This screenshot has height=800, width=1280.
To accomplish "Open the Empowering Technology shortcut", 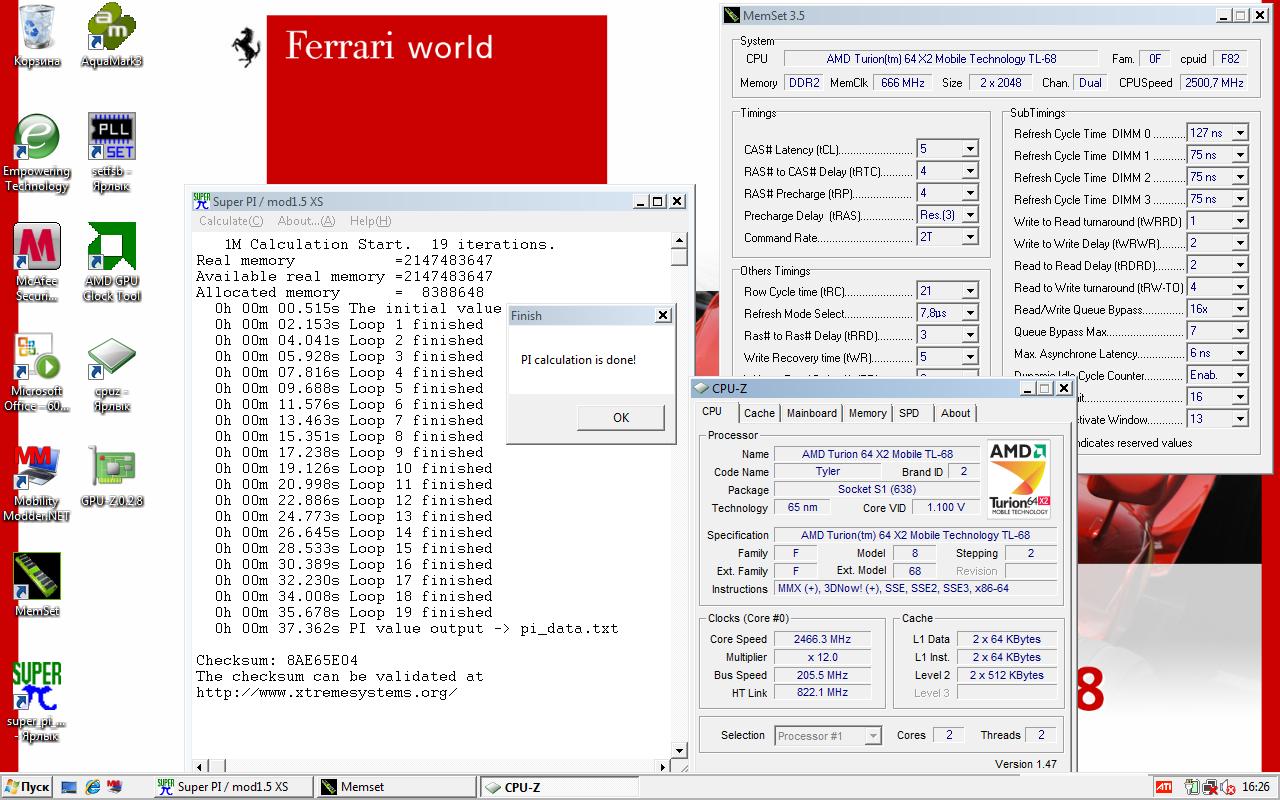I will [x=37, y=153].
